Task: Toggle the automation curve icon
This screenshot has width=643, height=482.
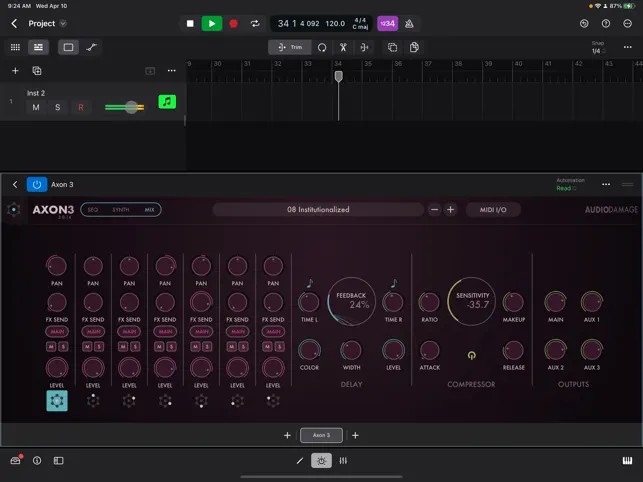Action: pyautogui.click(x=91, y=47)
